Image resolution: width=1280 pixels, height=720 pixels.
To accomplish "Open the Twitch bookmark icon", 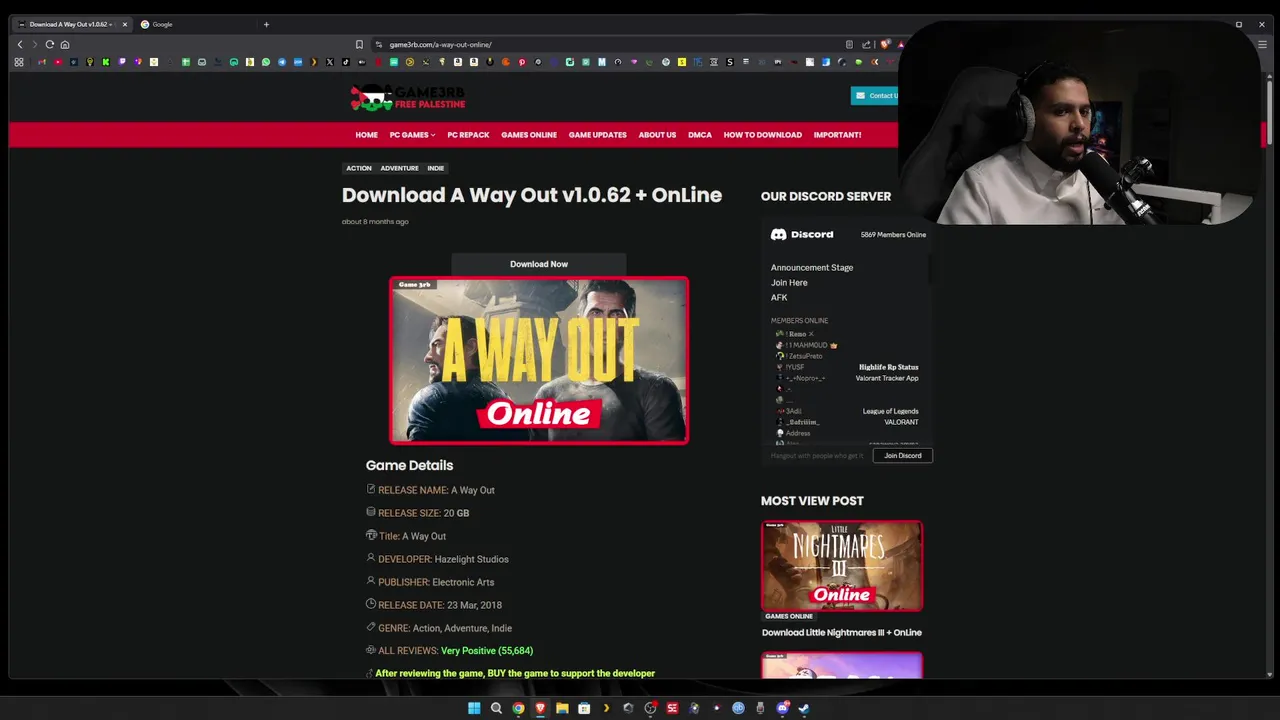I will coord(122,62).
